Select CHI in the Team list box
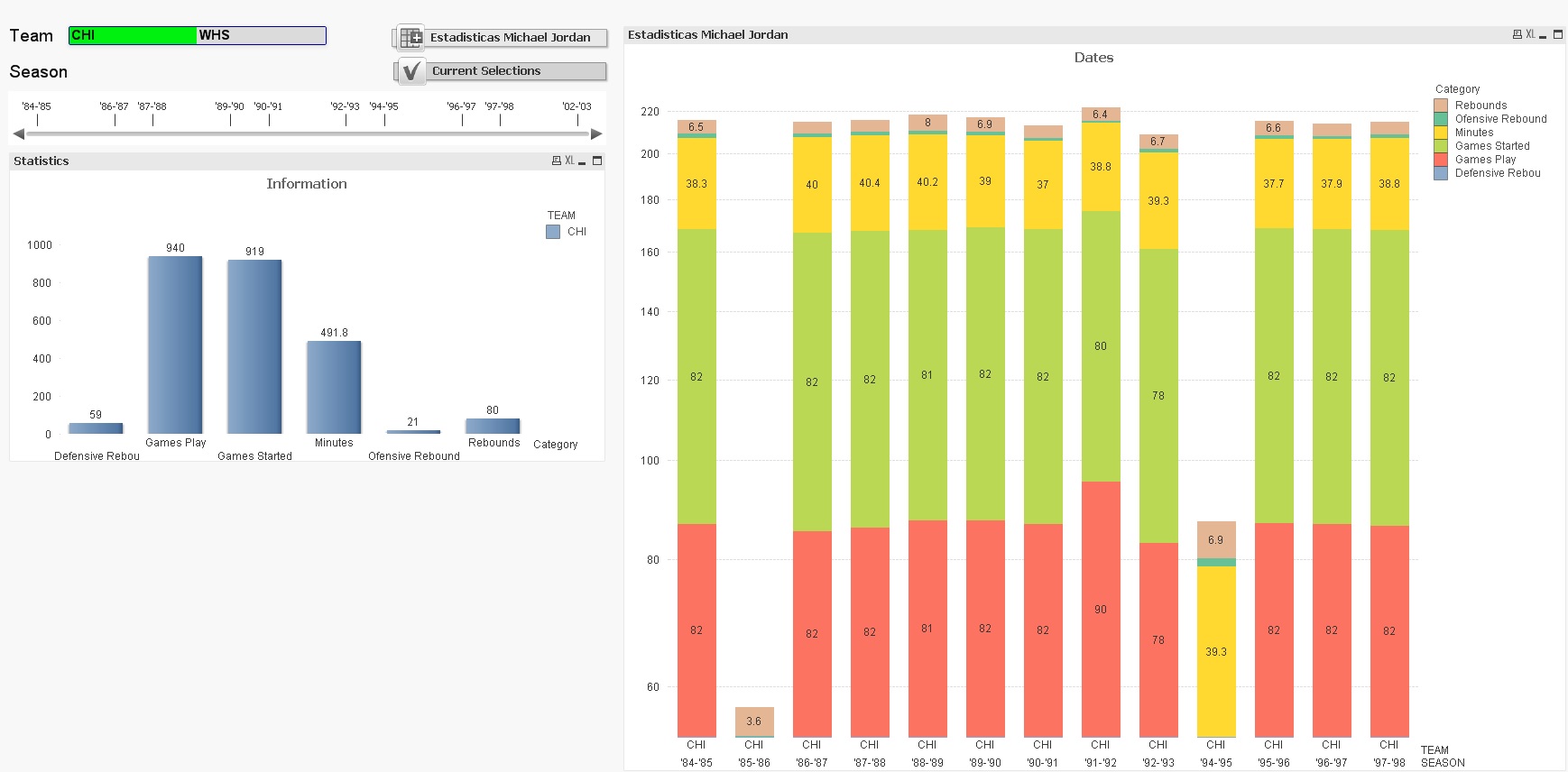Viewport: 1568px width, 772px height. (x=133, y=35)
